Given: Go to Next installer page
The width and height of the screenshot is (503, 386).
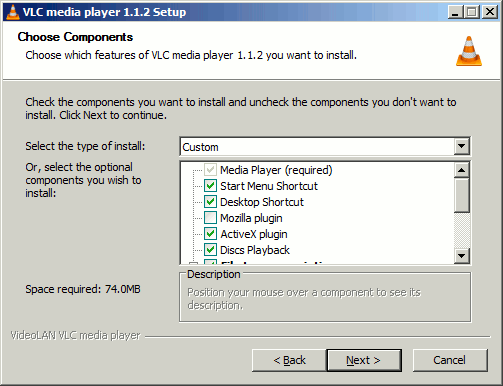Looking at the screenshot, I should pyautogui.click(x=364, y=360).
